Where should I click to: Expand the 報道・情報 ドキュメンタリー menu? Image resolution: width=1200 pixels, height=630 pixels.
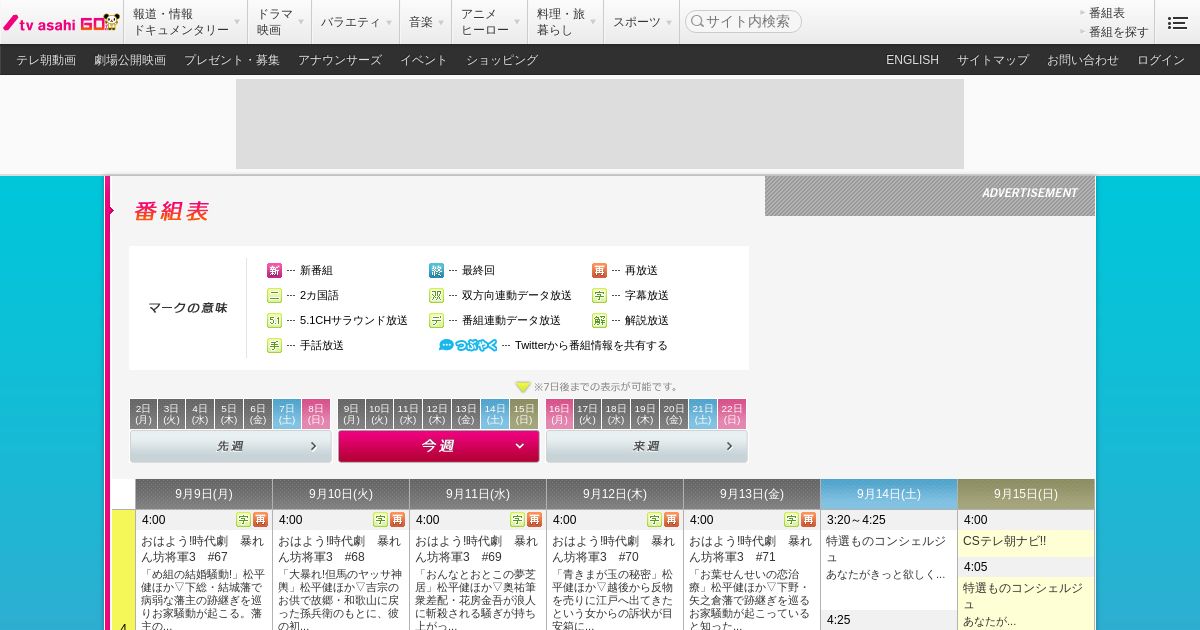click(x=186, y=22)
